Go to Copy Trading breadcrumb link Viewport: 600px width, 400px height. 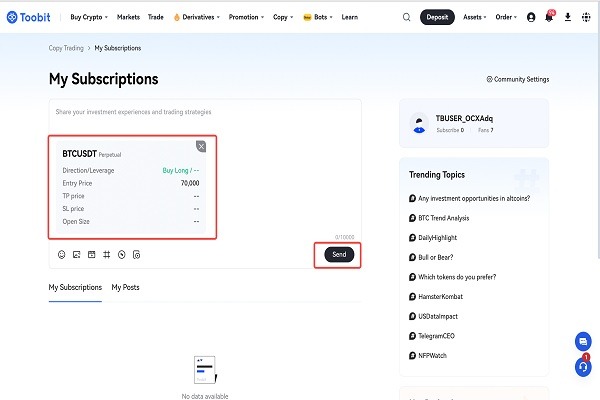tap(66, 48)
